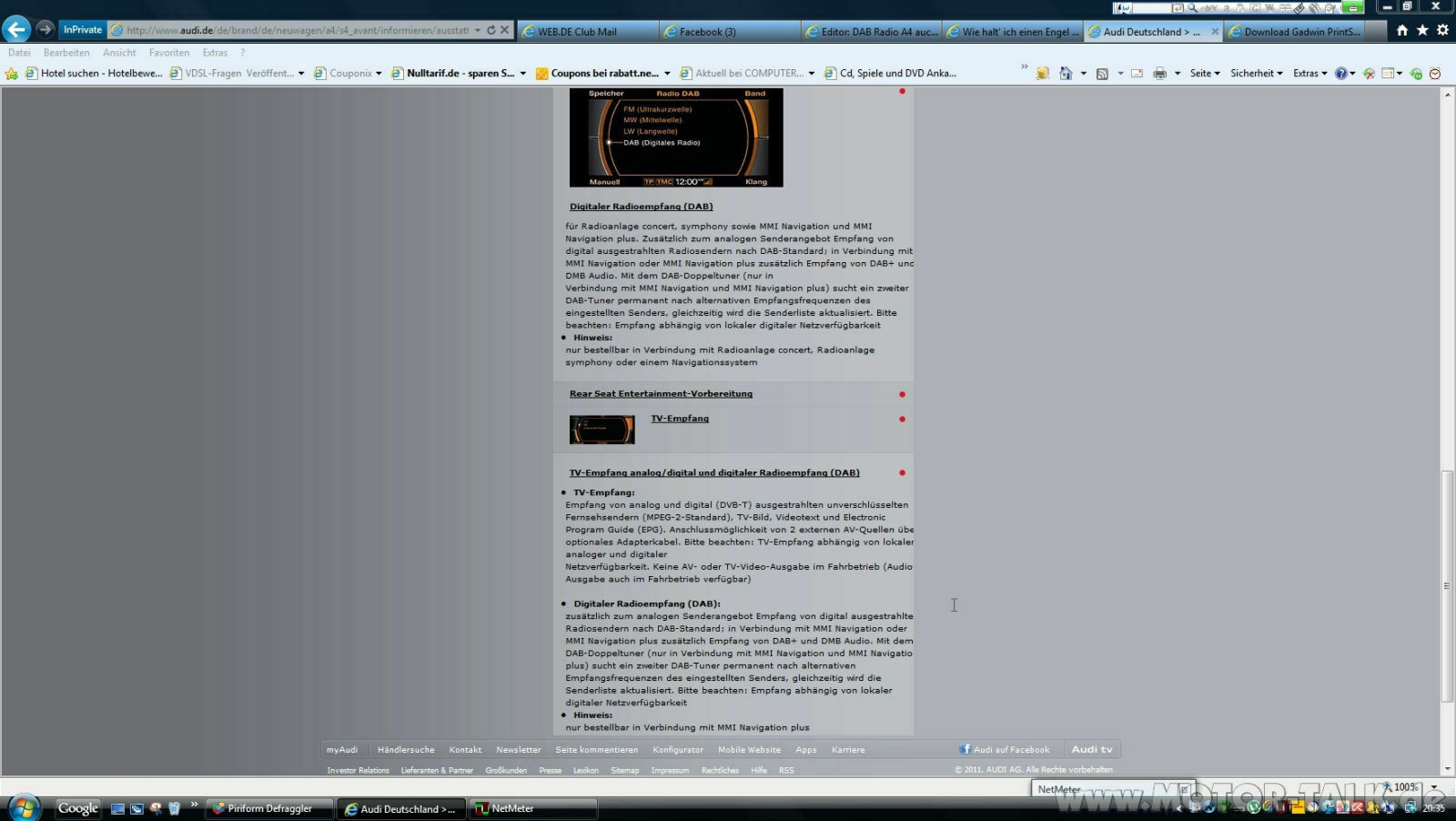Click the Radio DAB display image

pyautogui.click(x=676, y=137)
